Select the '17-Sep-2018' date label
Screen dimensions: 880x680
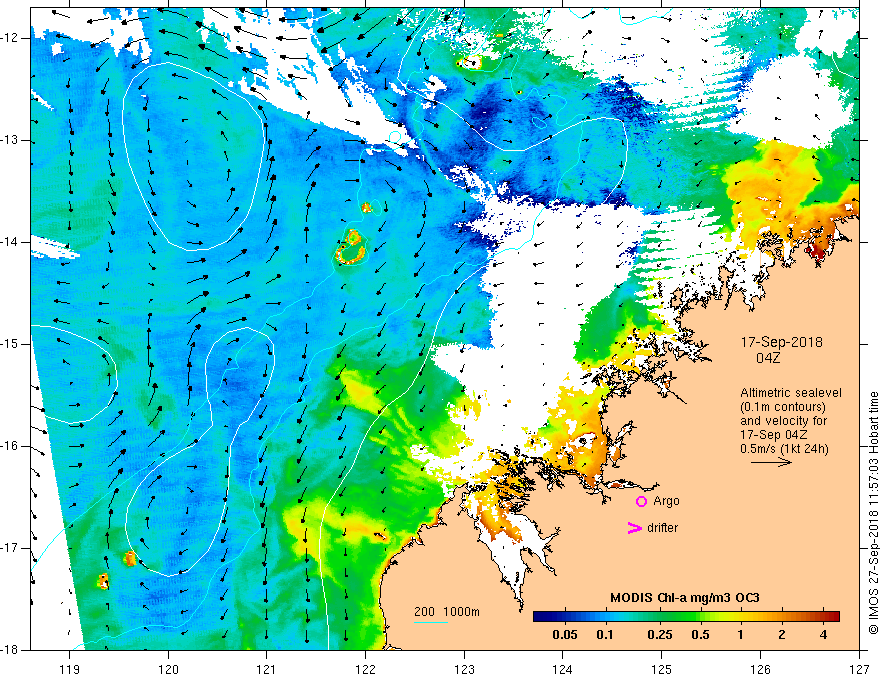tap(782, 342)
